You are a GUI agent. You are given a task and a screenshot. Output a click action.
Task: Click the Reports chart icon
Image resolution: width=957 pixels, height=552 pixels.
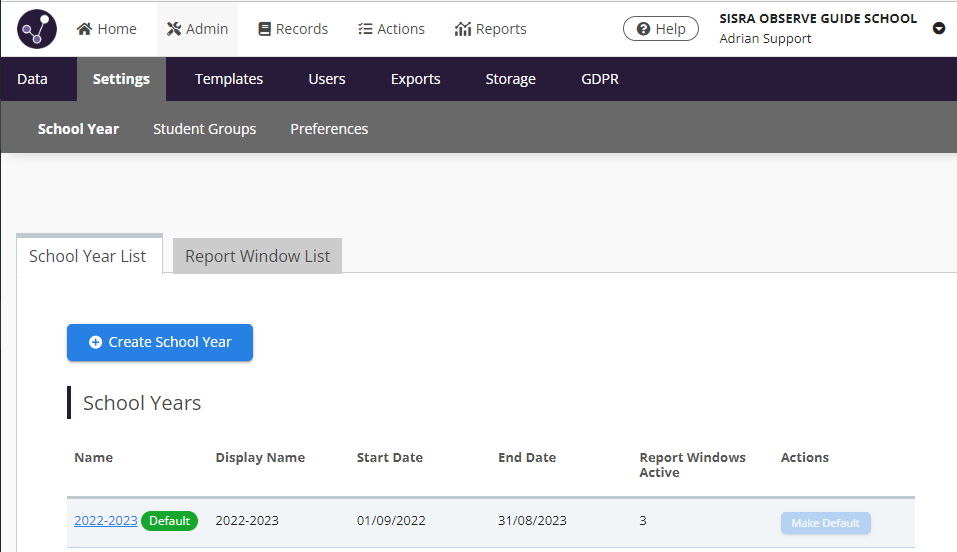[x=462, y=29]
